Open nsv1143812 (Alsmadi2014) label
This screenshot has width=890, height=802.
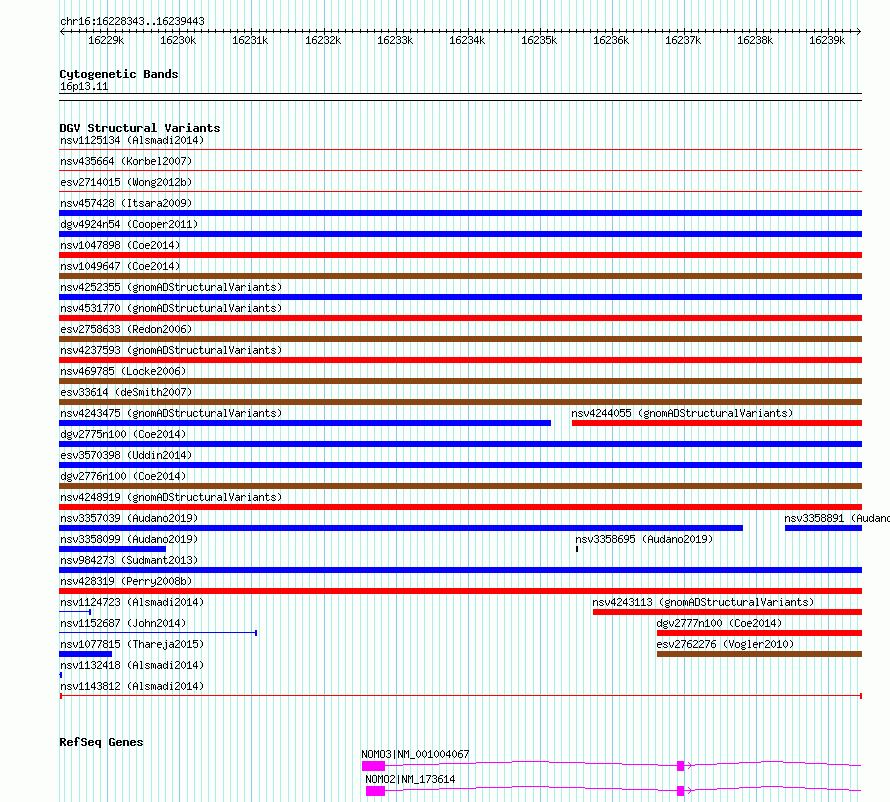pos(132,686)
